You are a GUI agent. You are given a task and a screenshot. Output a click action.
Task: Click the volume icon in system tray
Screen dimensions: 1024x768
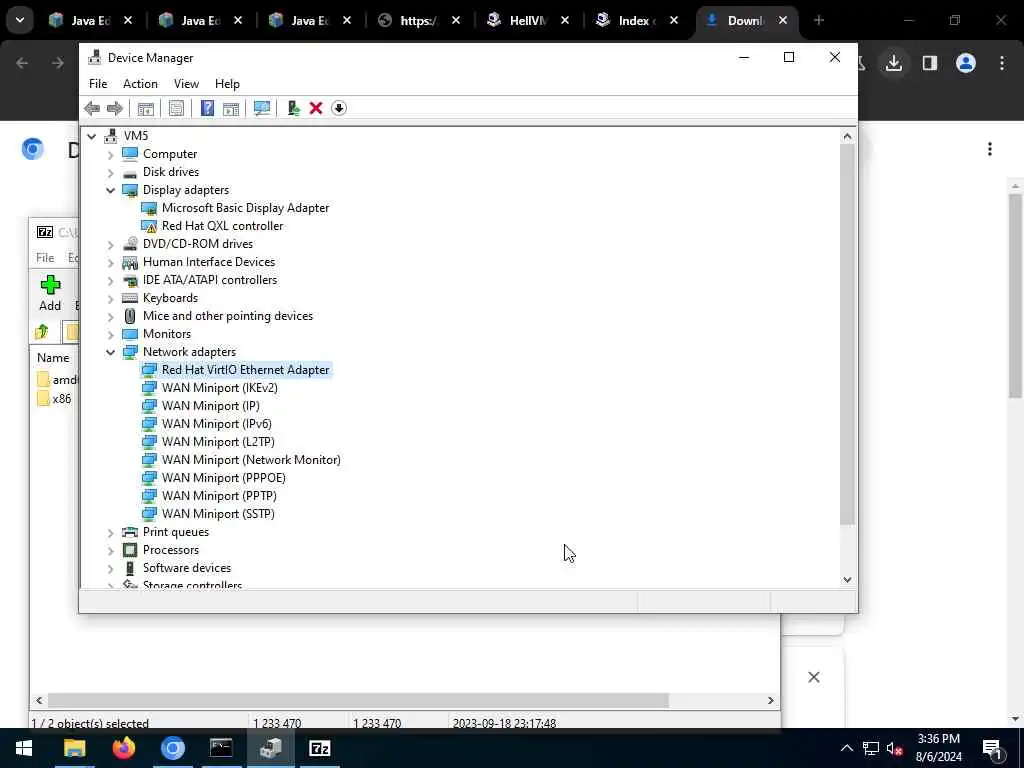click(x=894, y=749)
